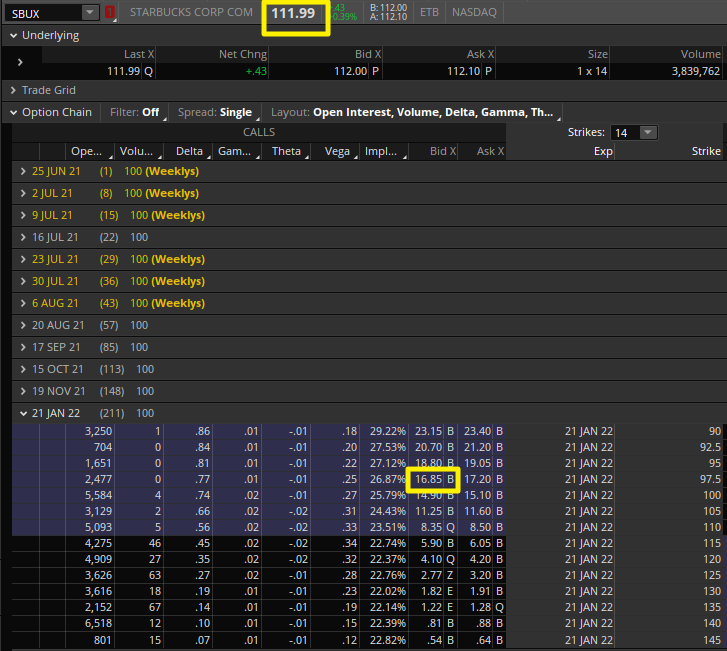This screenshot has height=651, width=727.
Task: Open the SBUX symbol dropdown arrow
Action: point(90,13)
